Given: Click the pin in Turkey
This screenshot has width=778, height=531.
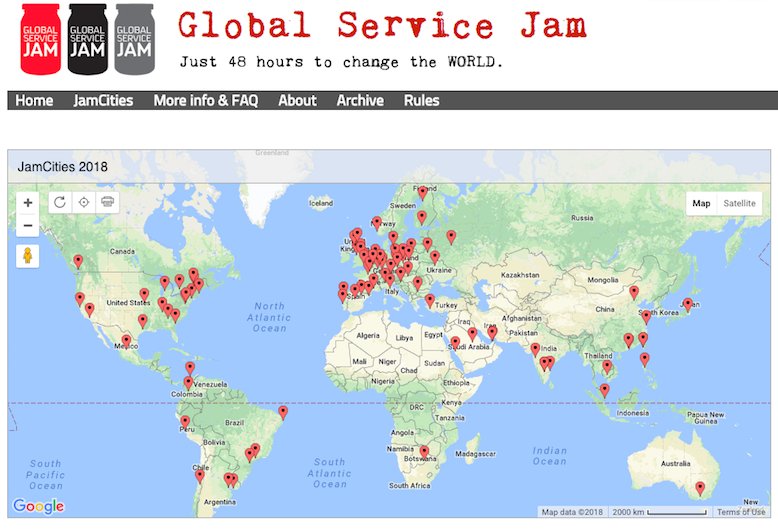Looking at the screenshot, I should point(430,301).
